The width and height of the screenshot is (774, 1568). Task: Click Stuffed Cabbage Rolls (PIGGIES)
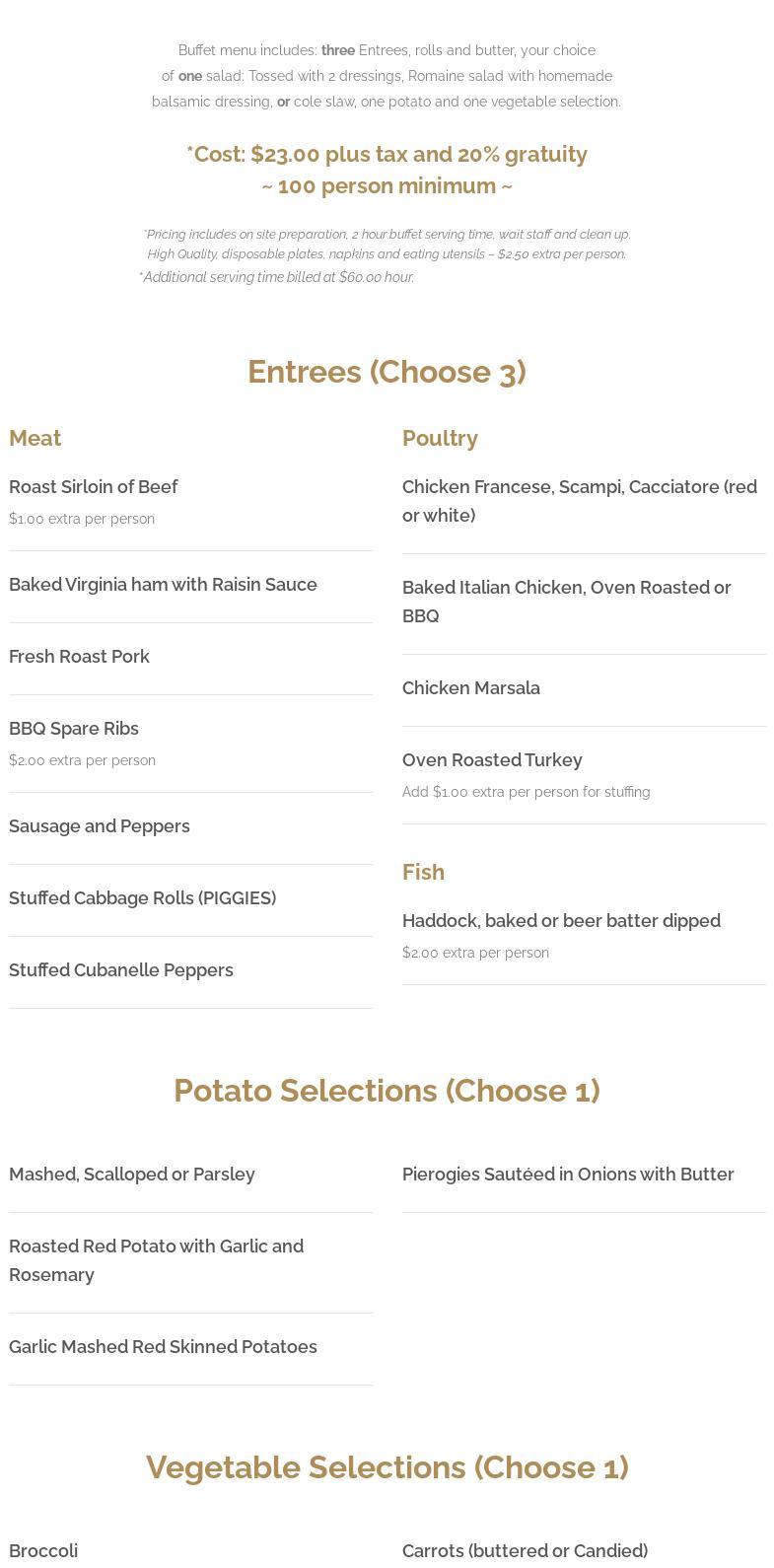(x=142, y=898)
